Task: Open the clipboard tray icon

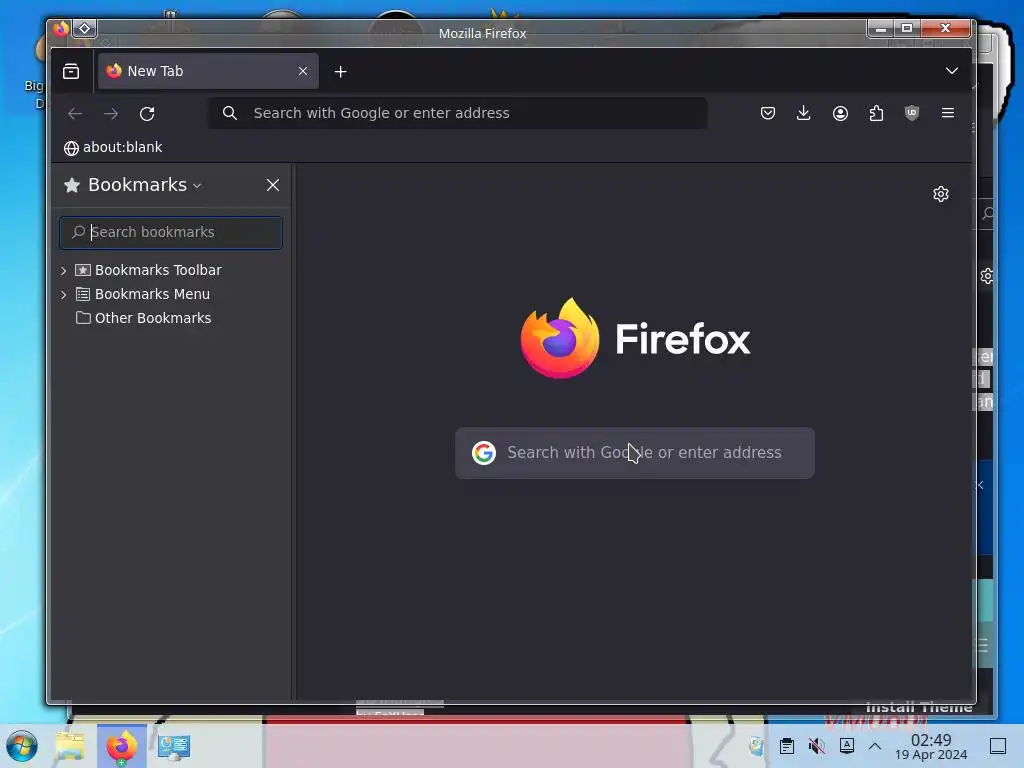Action: tap(787, 746)
